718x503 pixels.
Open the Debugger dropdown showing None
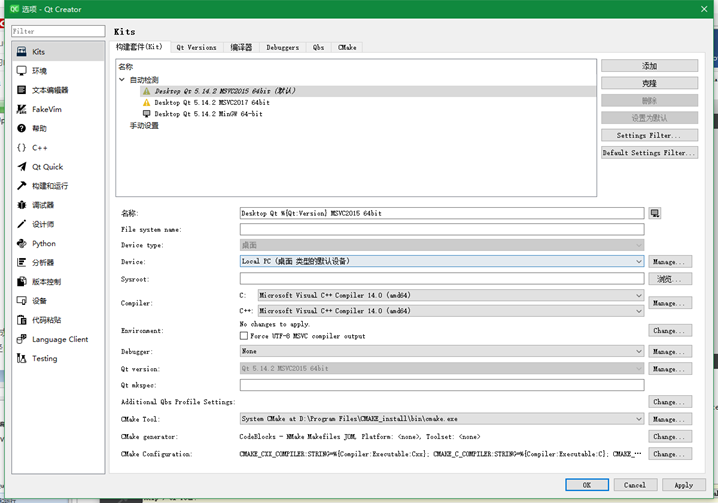[442, 351]
